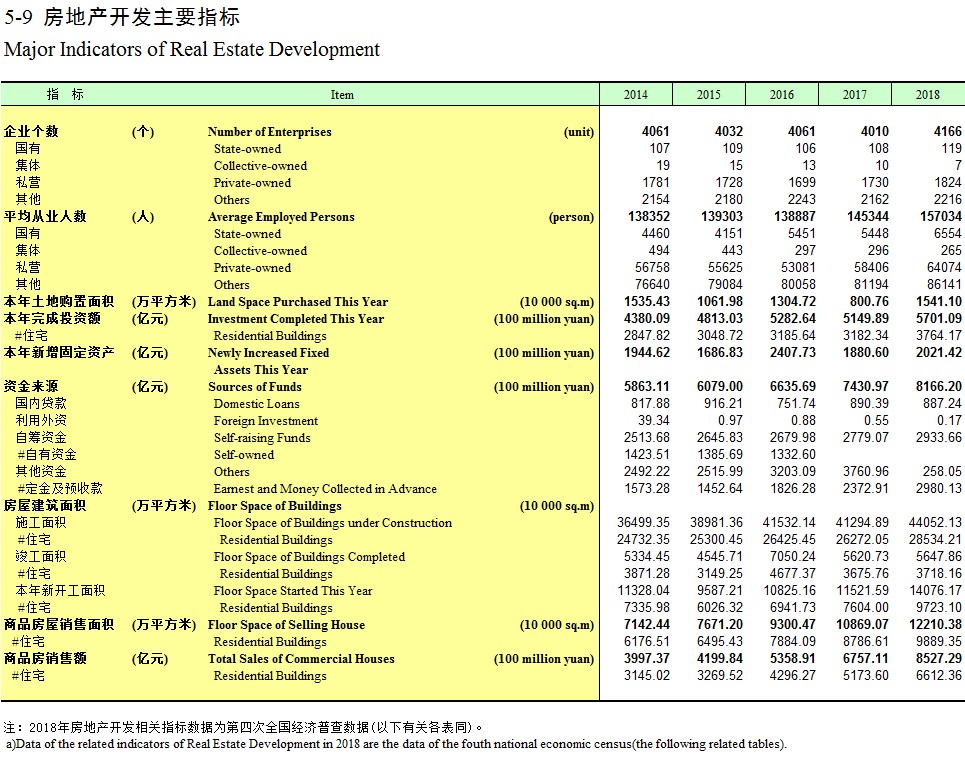The image size is (965, 770).
Task: Click the value 8166.20 in 2018 column
Action: tap(939, 387)
